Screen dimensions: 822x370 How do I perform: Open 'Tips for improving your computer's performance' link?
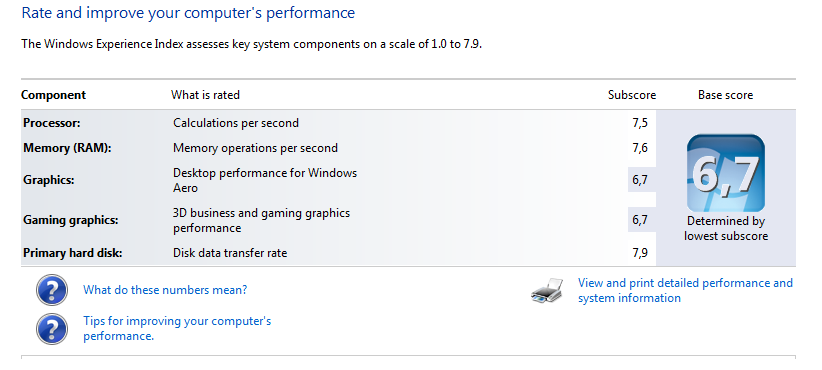click(x=177, y=329)
